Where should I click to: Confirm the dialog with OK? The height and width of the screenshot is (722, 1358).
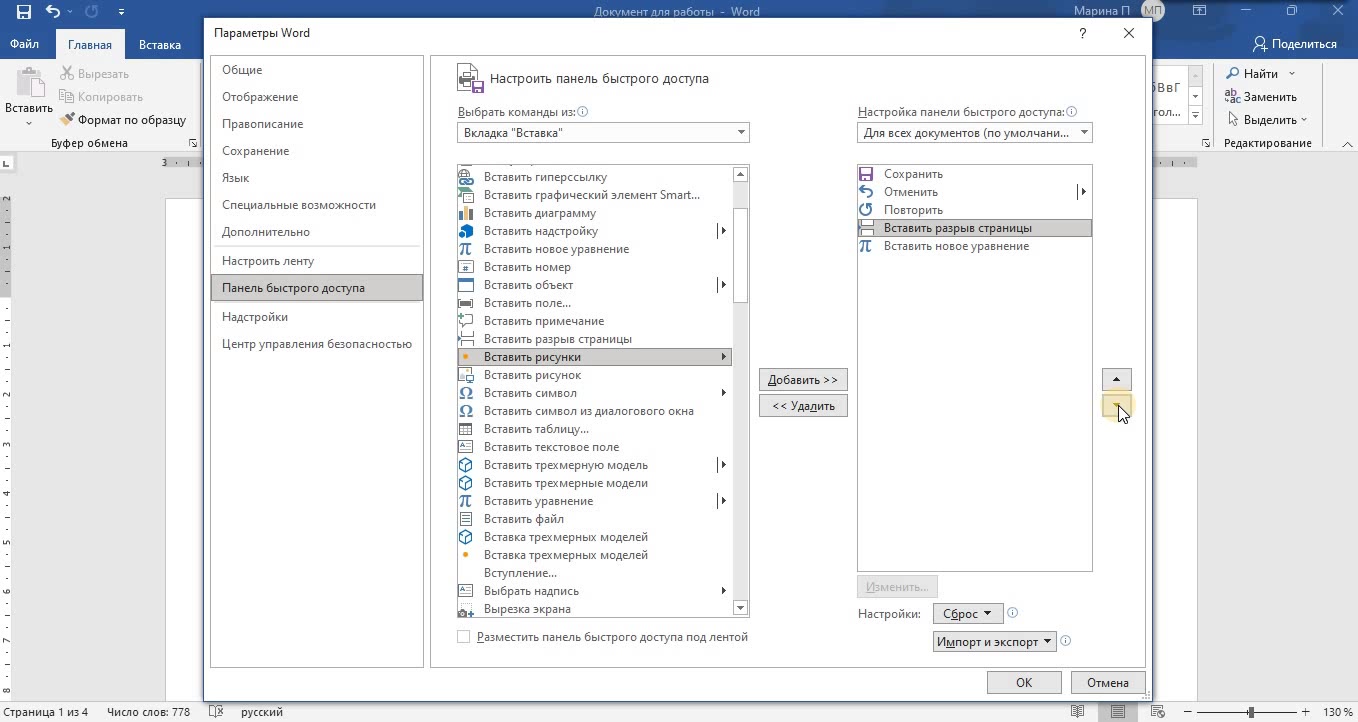click(x=1024, y=683)
